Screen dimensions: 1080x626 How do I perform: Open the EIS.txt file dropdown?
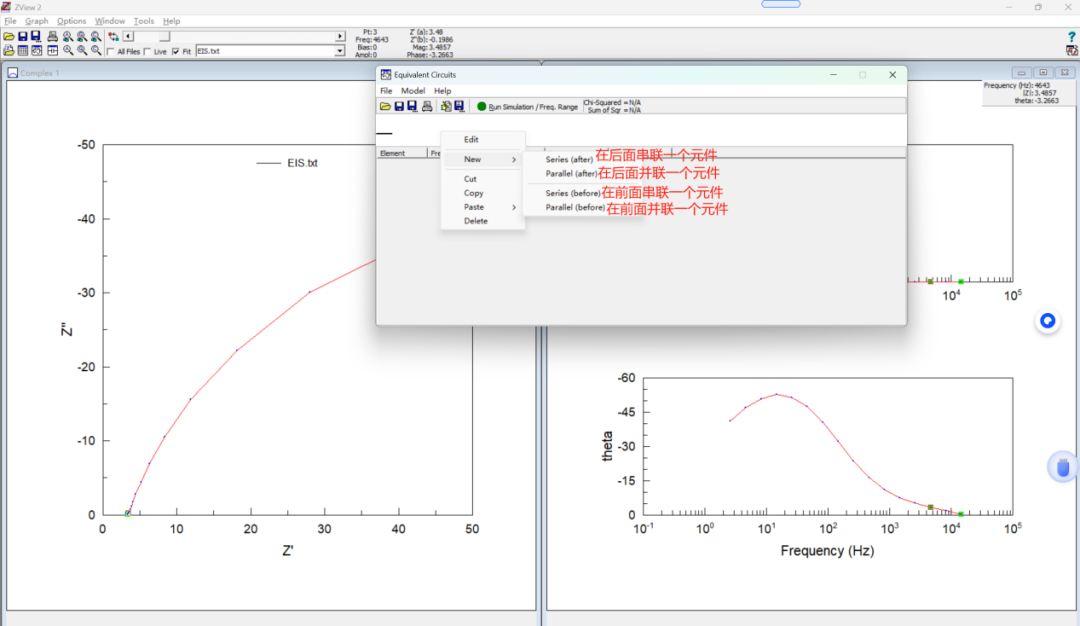pyautogui.click(x=340, y=51)
